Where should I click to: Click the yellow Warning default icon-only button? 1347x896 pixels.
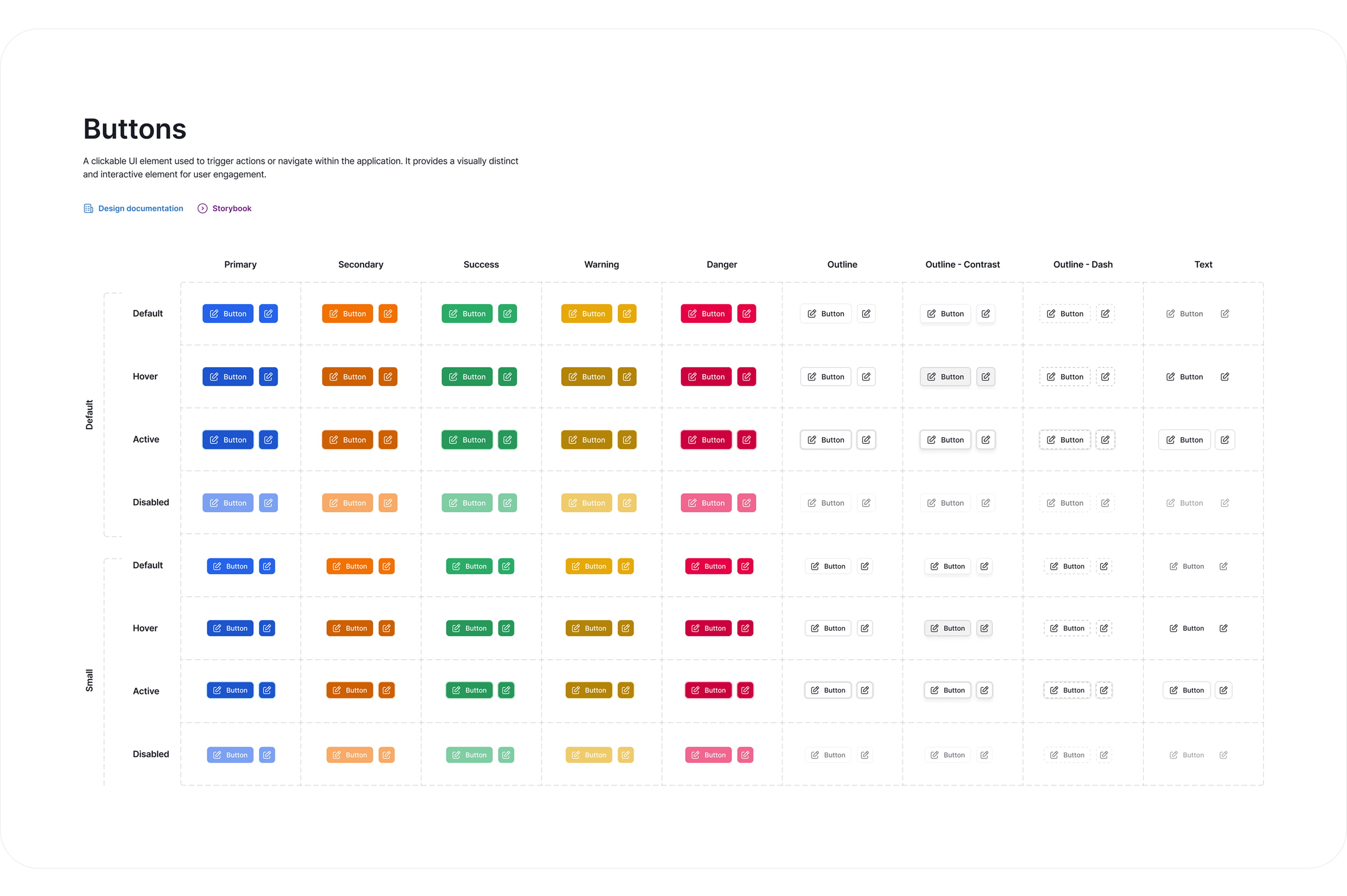(x=627, y=314)
